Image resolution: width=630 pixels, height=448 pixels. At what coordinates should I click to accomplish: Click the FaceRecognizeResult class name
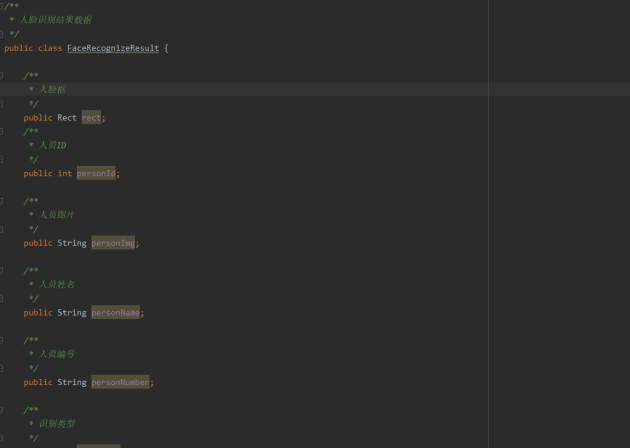point(113,48)
